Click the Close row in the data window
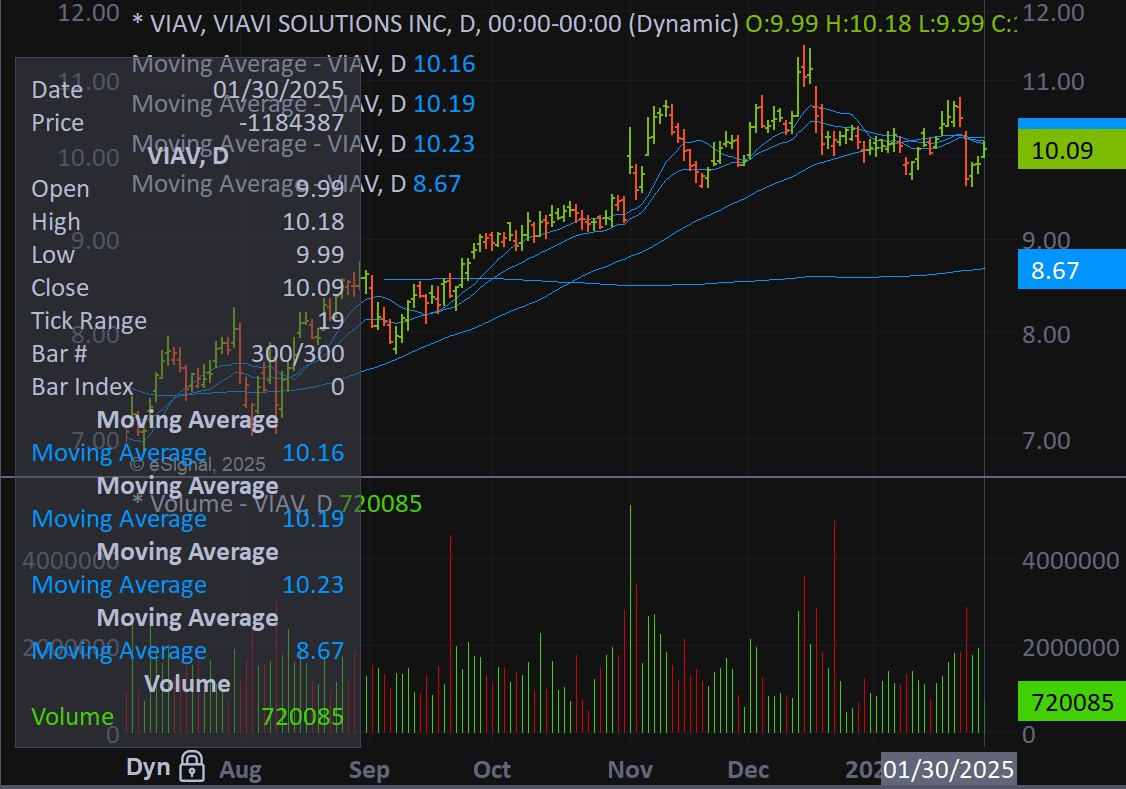This screenshot has height=789, width=1126. [x=187, y=288]
